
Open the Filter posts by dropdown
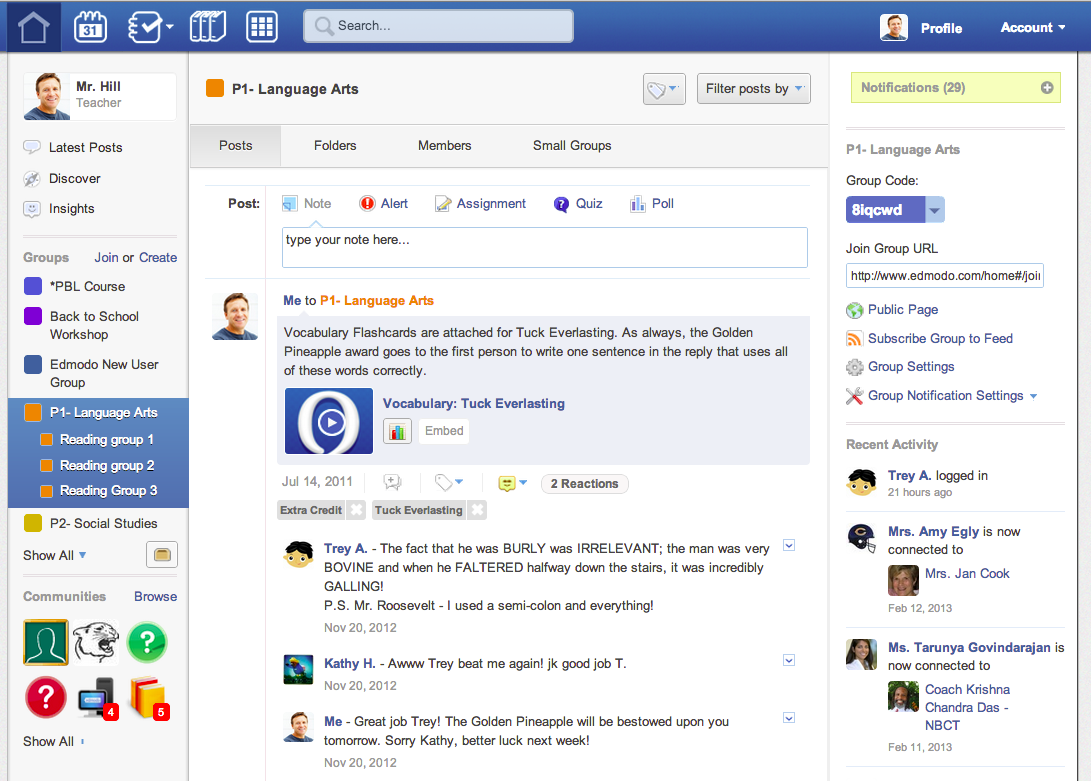click(x=753, y=89)
